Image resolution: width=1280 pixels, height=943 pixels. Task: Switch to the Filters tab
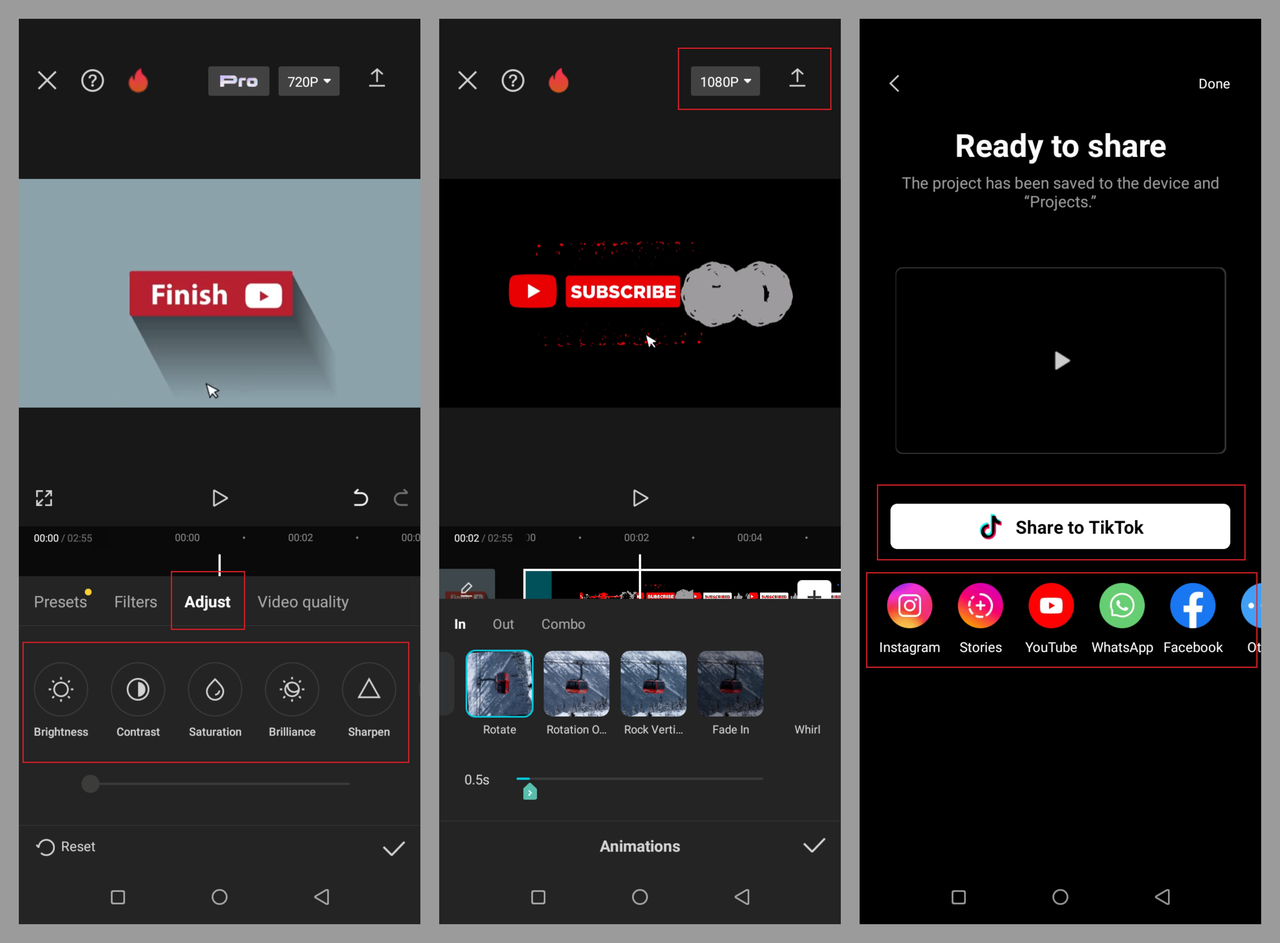click(x=135, y=601)
